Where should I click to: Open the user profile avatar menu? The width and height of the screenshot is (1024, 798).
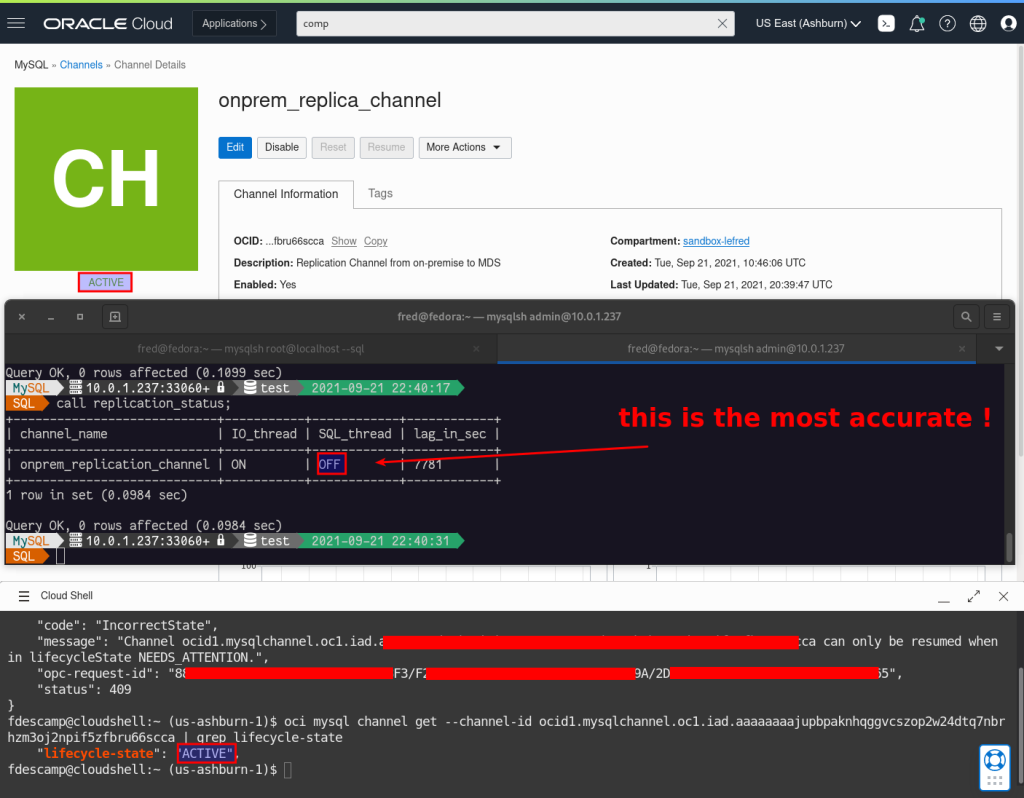click(1008, 24)
